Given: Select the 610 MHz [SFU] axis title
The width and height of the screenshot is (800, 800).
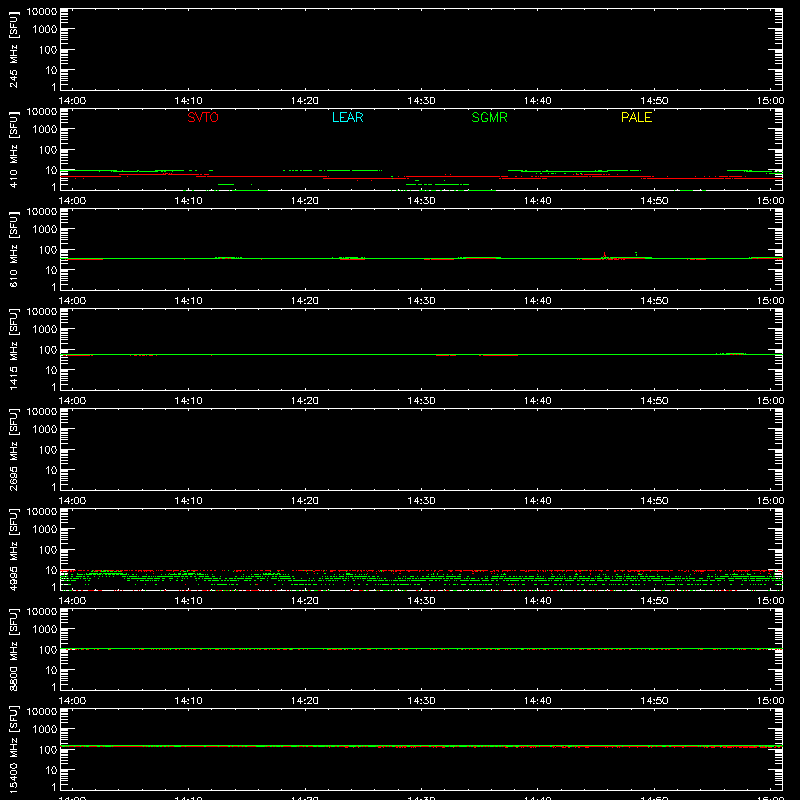Looking at the screenshot, I should [13, 249].
